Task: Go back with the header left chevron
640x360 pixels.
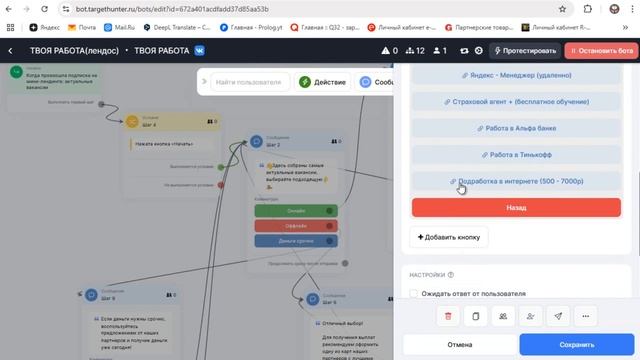Action: (x=11, y=51)
